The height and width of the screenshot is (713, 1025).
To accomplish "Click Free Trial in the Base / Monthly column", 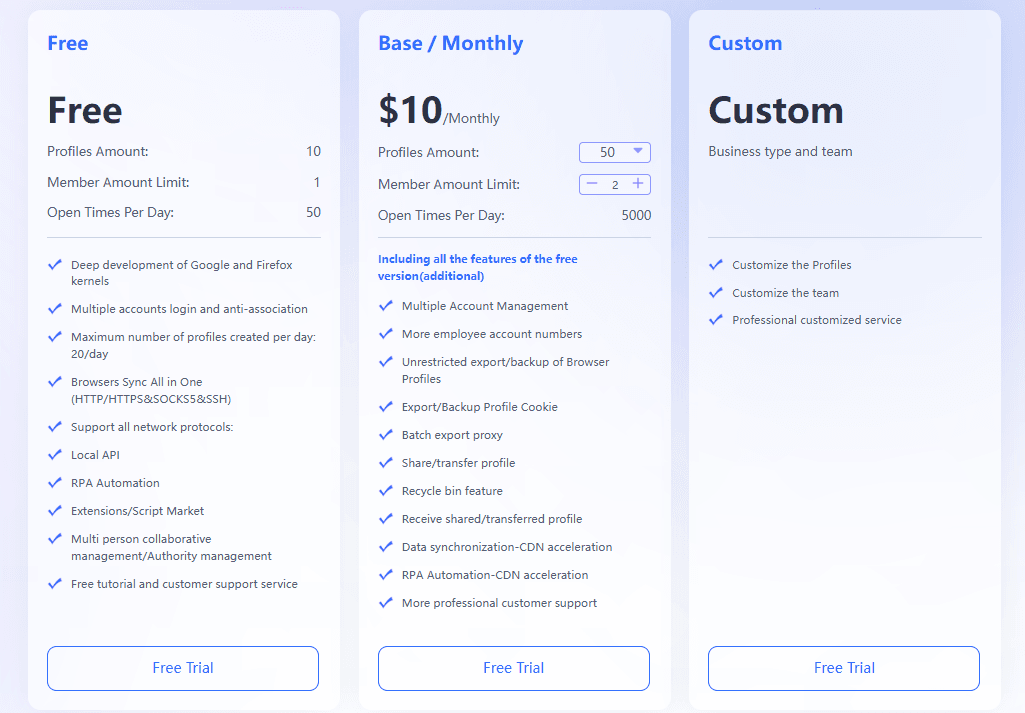I will pos(513,668).
